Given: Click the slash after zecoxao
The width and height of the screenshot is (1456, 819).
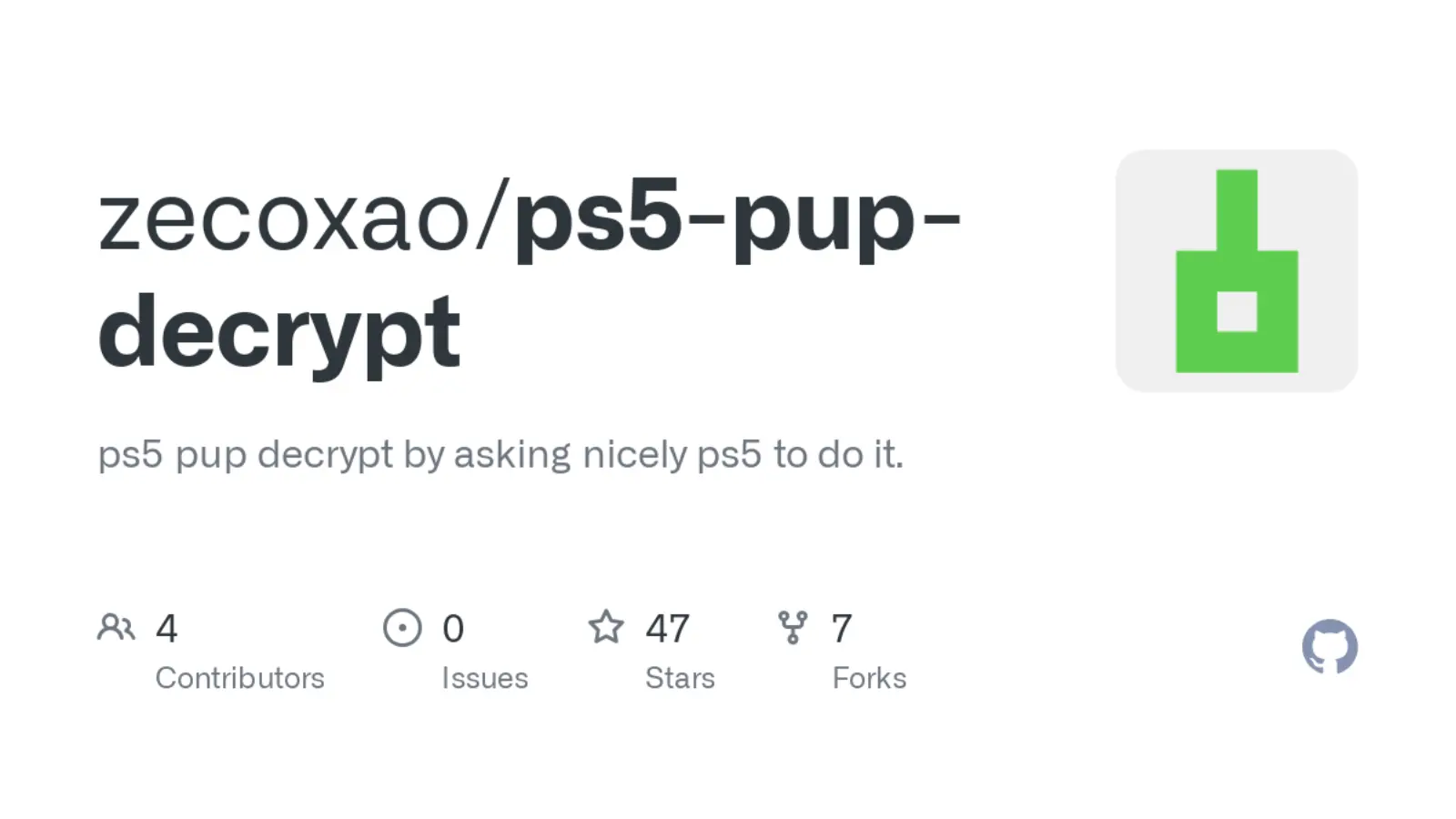Looking at the screenshot, I should 493,219.
